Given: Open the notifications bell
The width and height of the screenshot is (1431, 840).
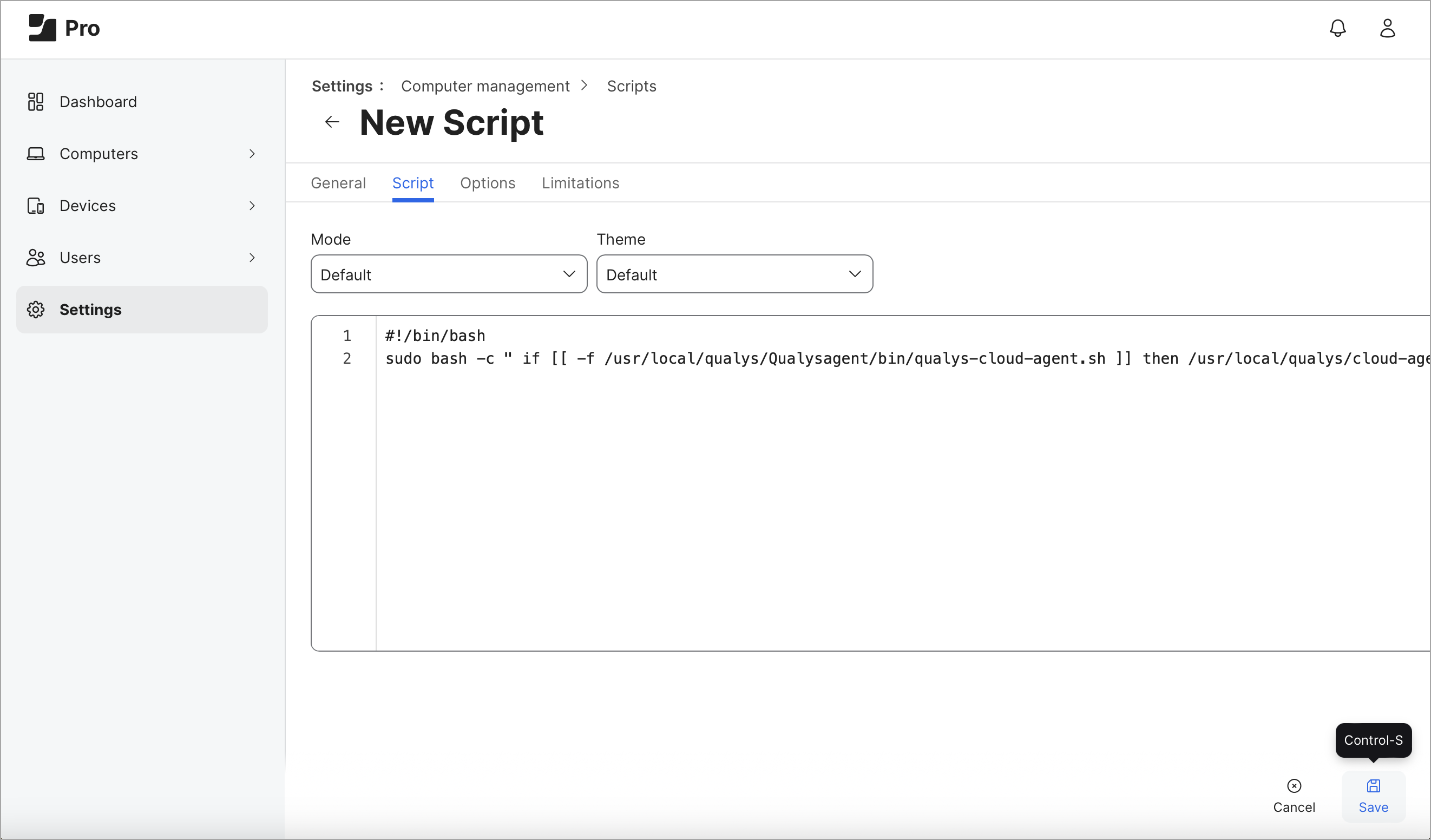Looking at the screenshot, I should point(1338,28).
